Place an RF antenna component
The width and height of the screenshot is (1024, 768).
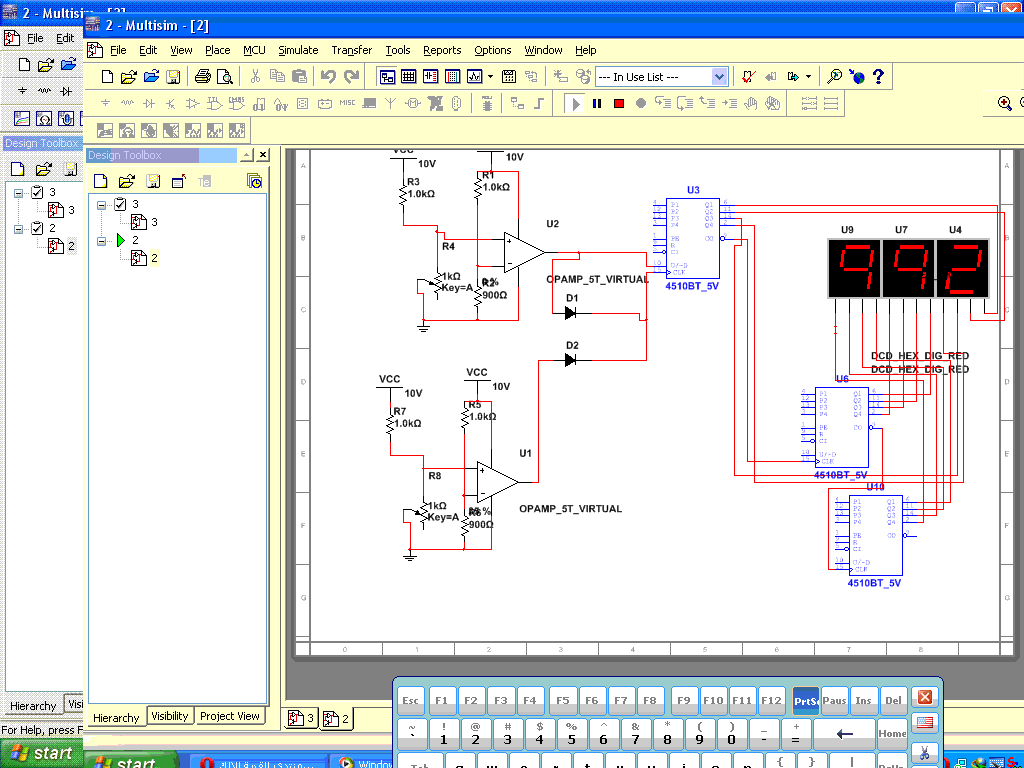pyautogui.click(x=391, y=103)
